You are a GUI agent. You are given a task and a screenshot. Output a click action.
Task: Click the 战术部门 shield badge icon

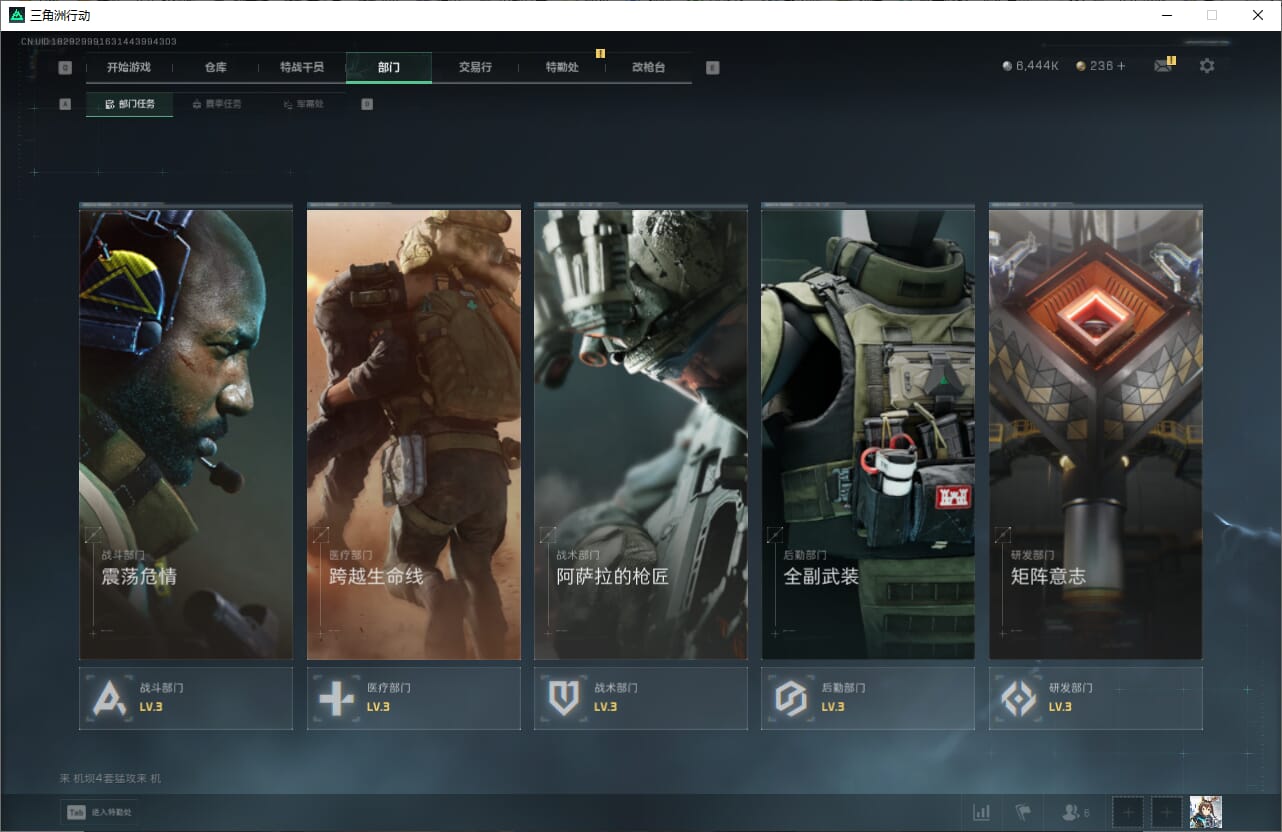click(564, 698)
